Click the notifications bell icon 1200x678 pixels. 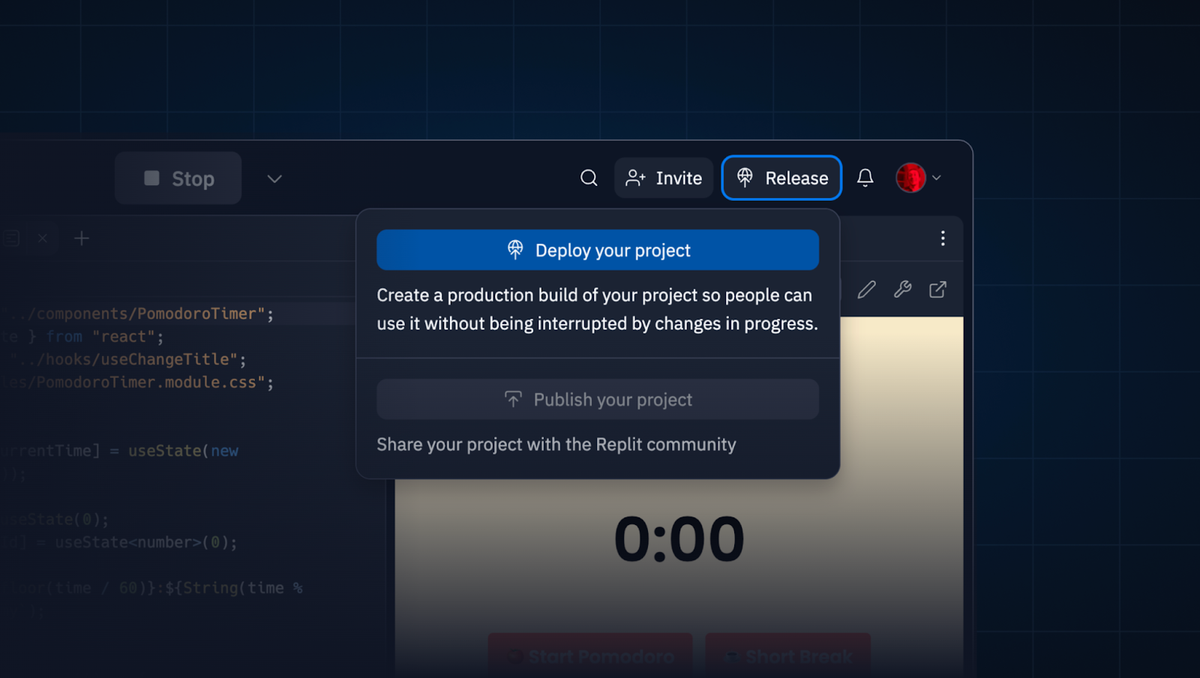865,177
